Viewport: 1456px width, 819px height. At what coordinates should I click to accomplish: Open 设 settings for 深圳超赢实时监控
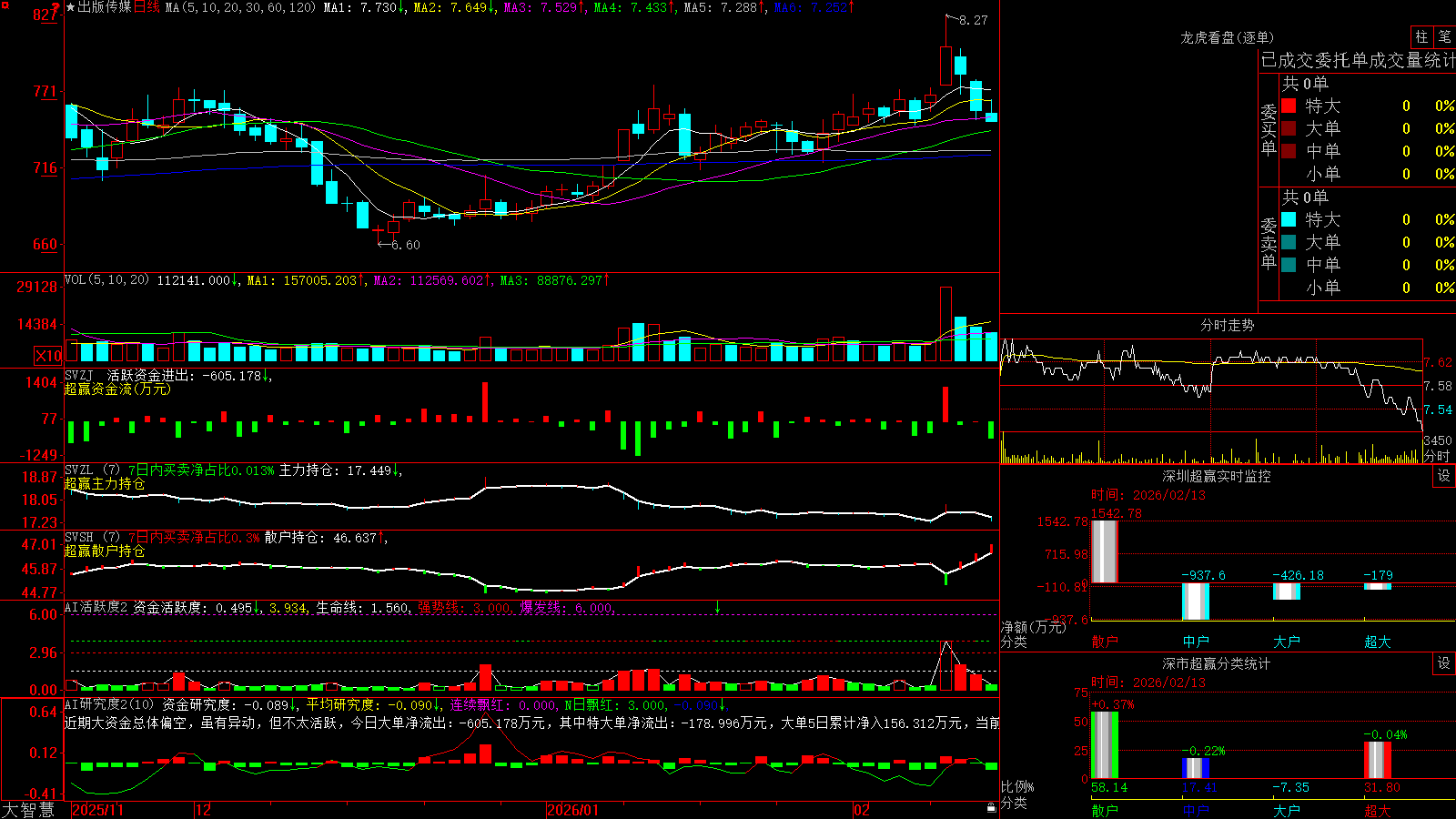[x=1444, y=476]
